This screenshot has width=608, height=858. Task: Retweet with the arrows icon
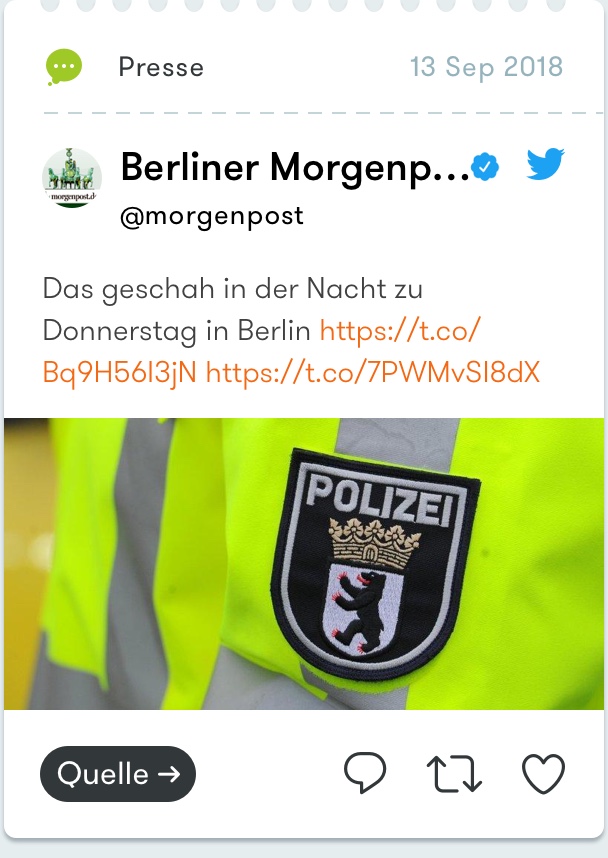click(x=454, y=774)
